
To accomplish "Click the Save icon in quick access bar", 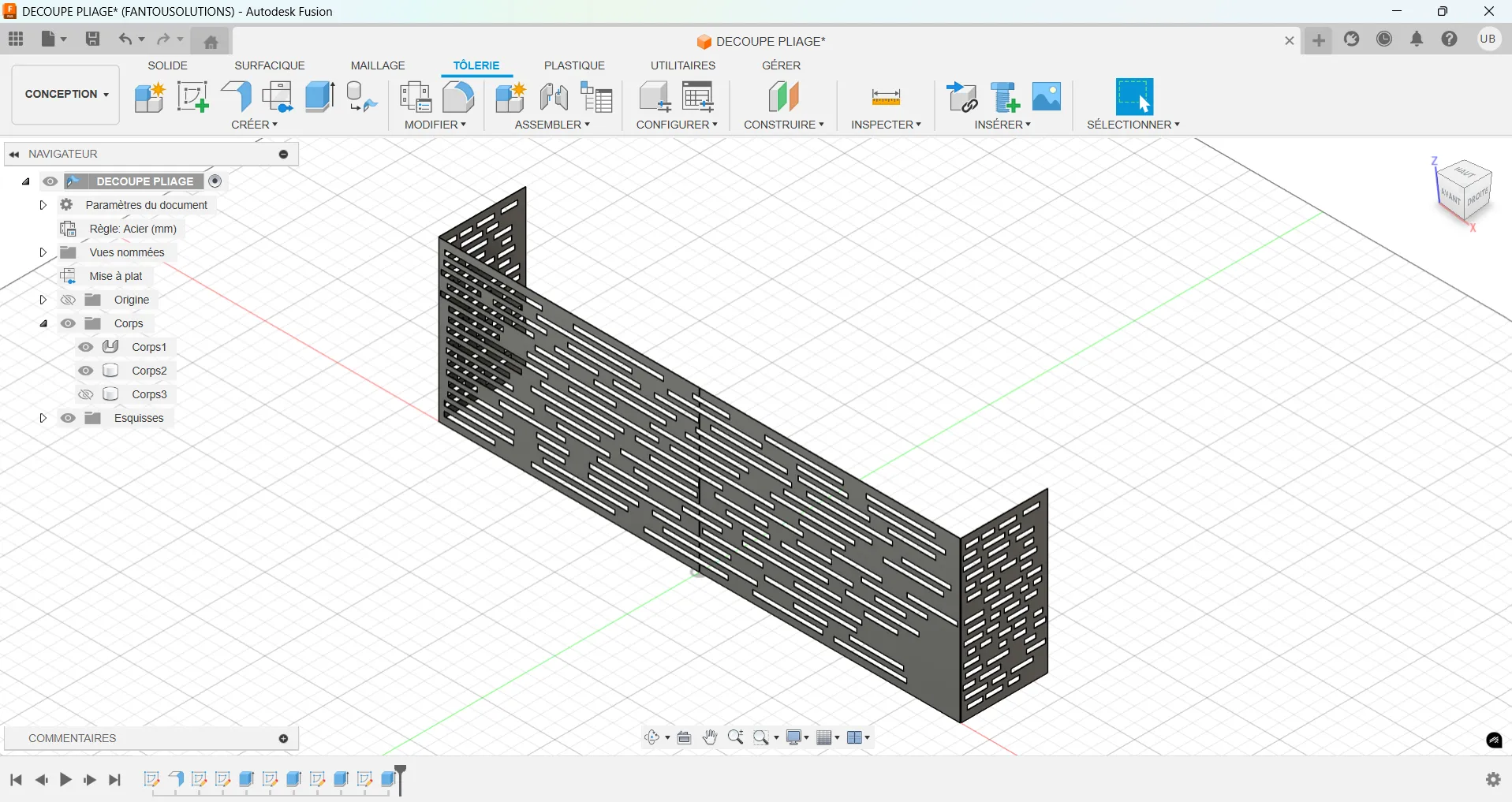I will click(92, 39).
